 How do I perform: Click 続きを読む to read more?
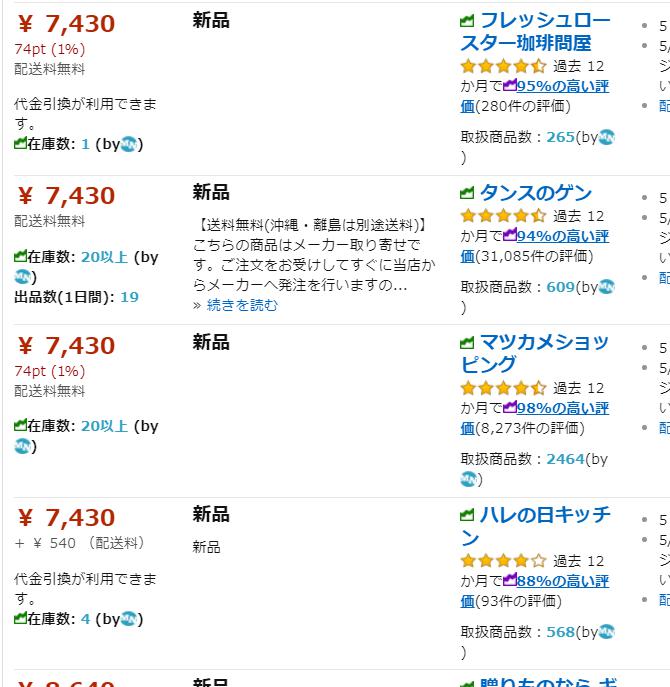click(x=242, y=305)
